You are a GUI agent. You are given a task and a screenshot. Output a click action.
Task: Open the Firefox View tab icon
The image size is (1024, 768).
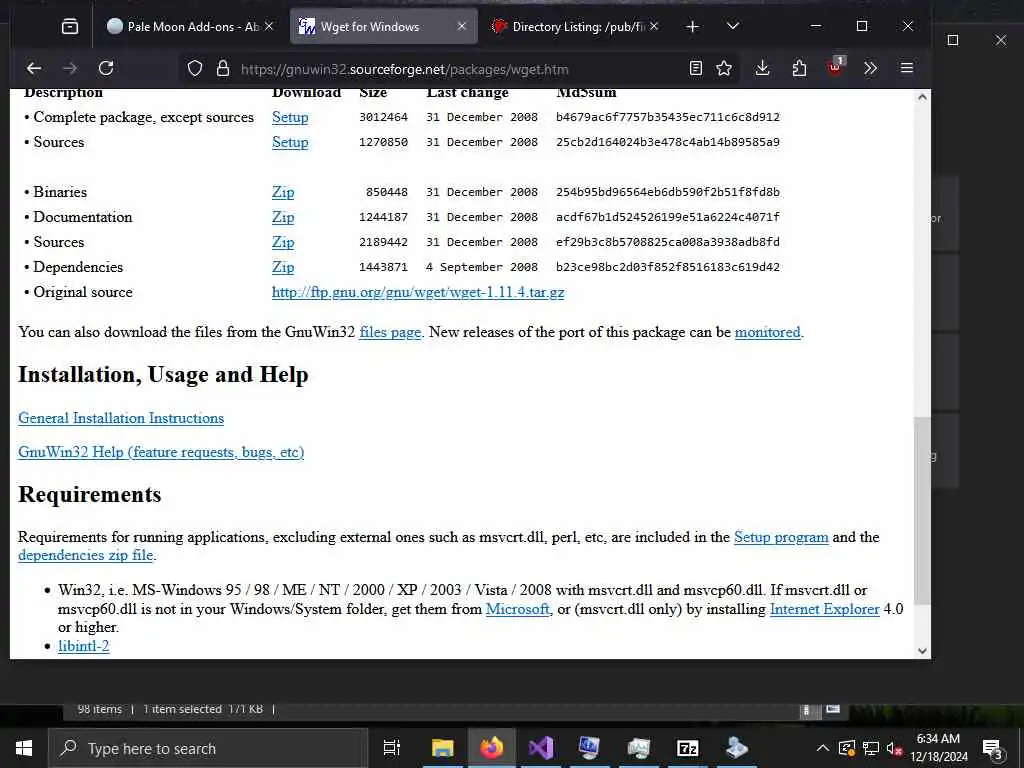69,27
